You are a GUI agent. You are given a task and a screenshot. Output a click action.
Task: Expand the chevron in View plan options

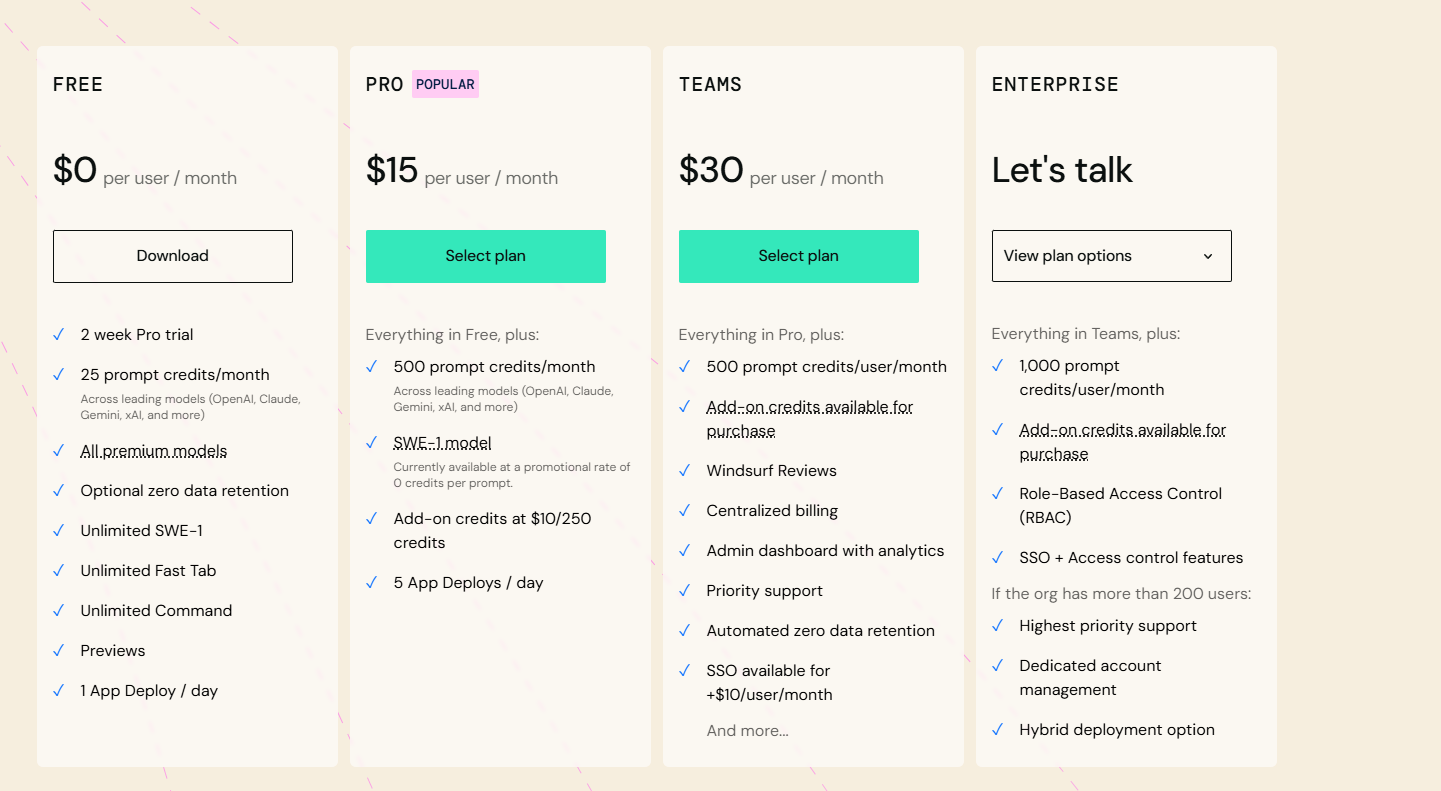point(1208,256)
